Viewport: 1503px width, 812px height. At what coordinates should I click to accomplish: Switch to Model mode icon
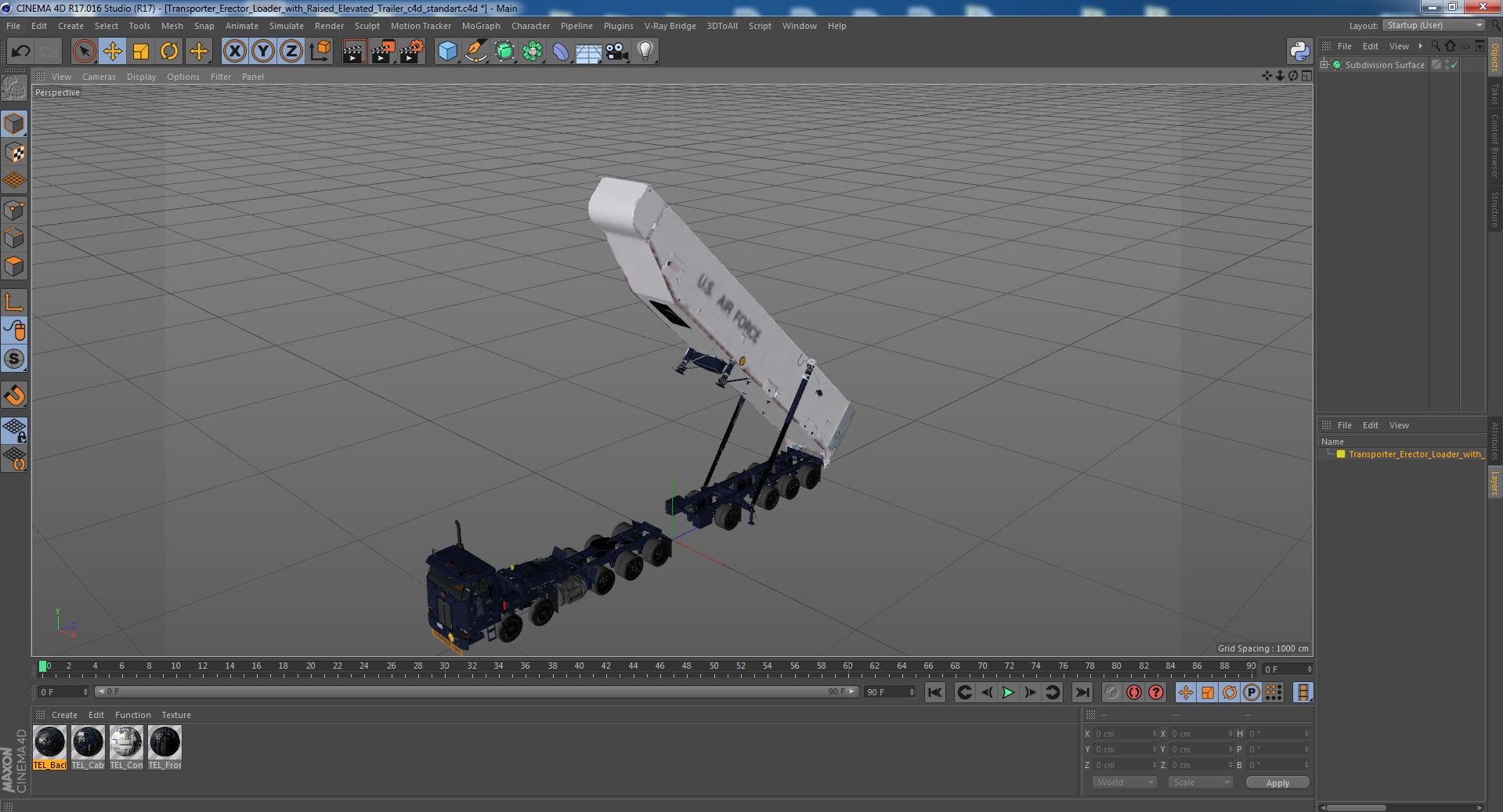14,124
